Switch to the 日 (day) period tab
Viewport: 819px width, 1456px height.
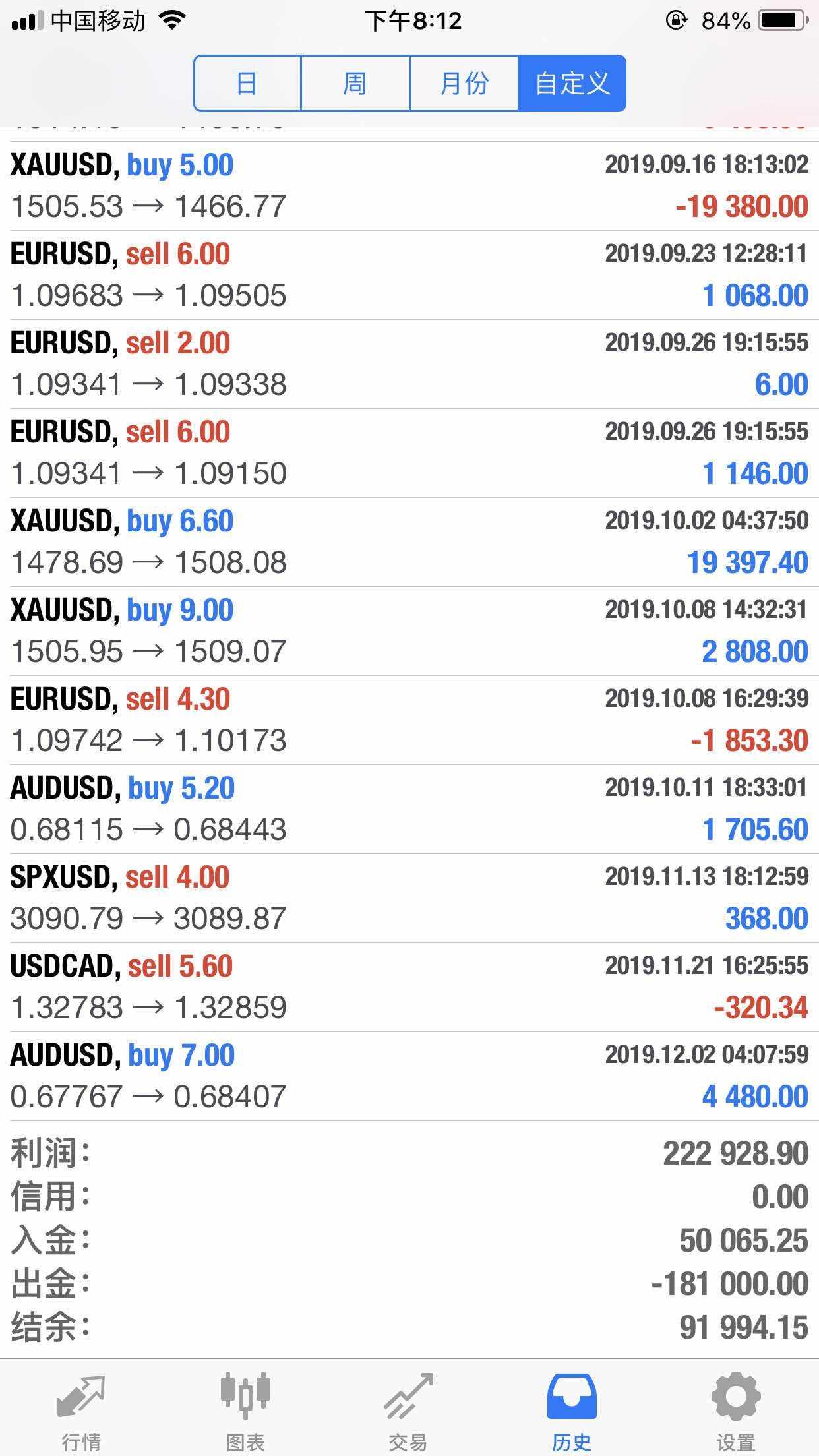(247, 84)
